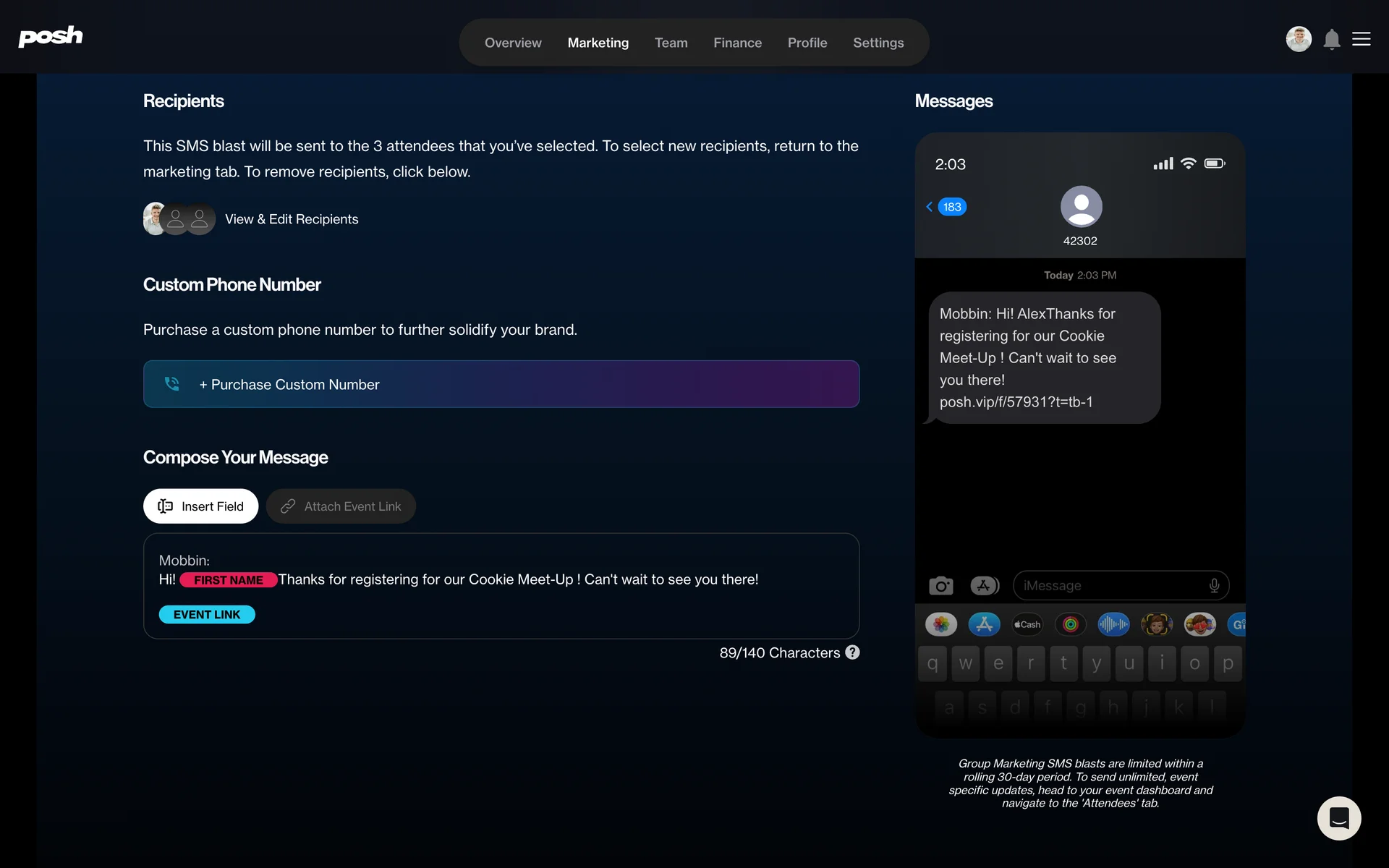Open the hamburger menu
The height and width of the screenshot is (868, 1389).
click(1361, 39)
